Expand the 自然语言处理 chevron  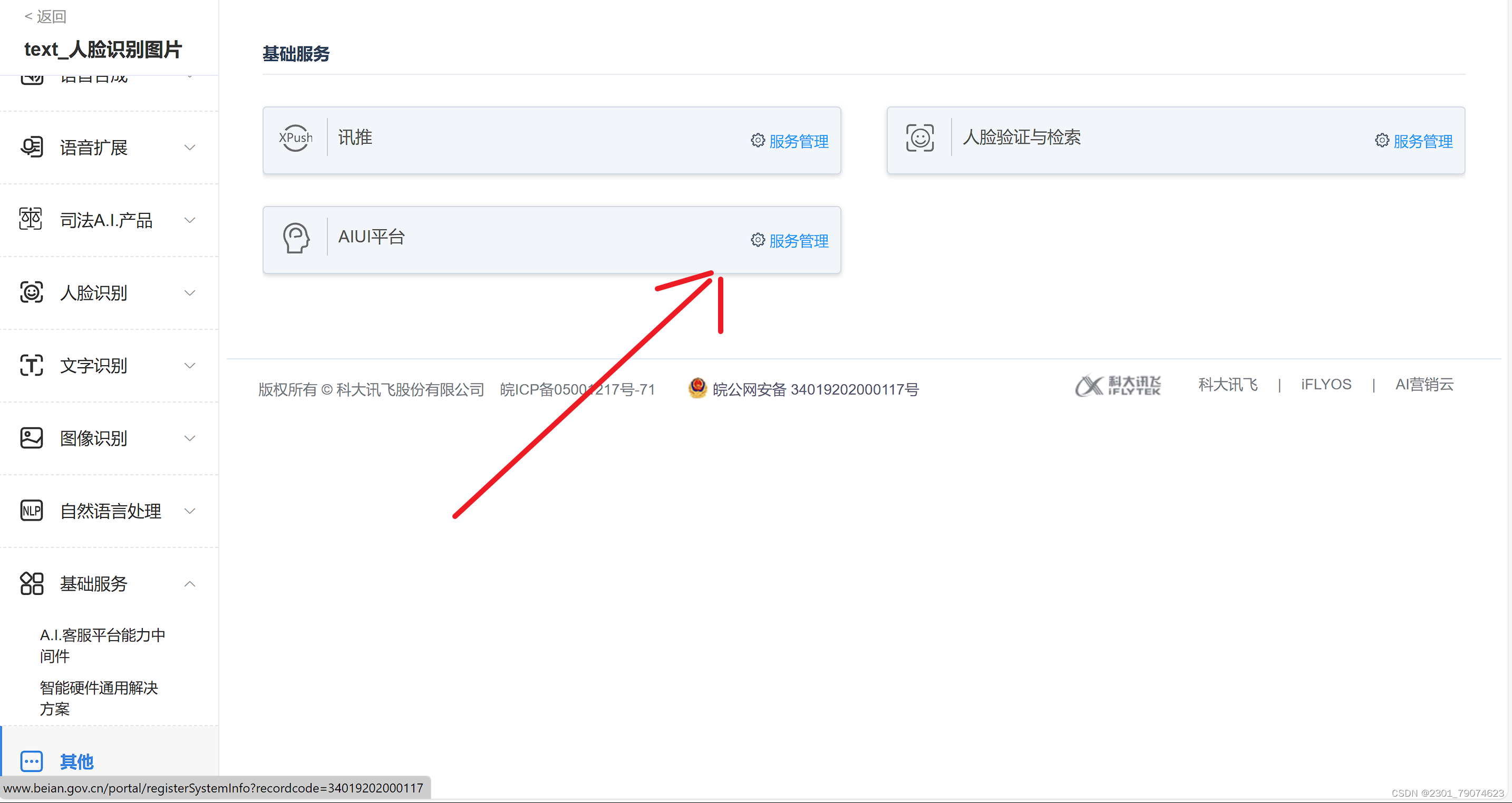190,511
